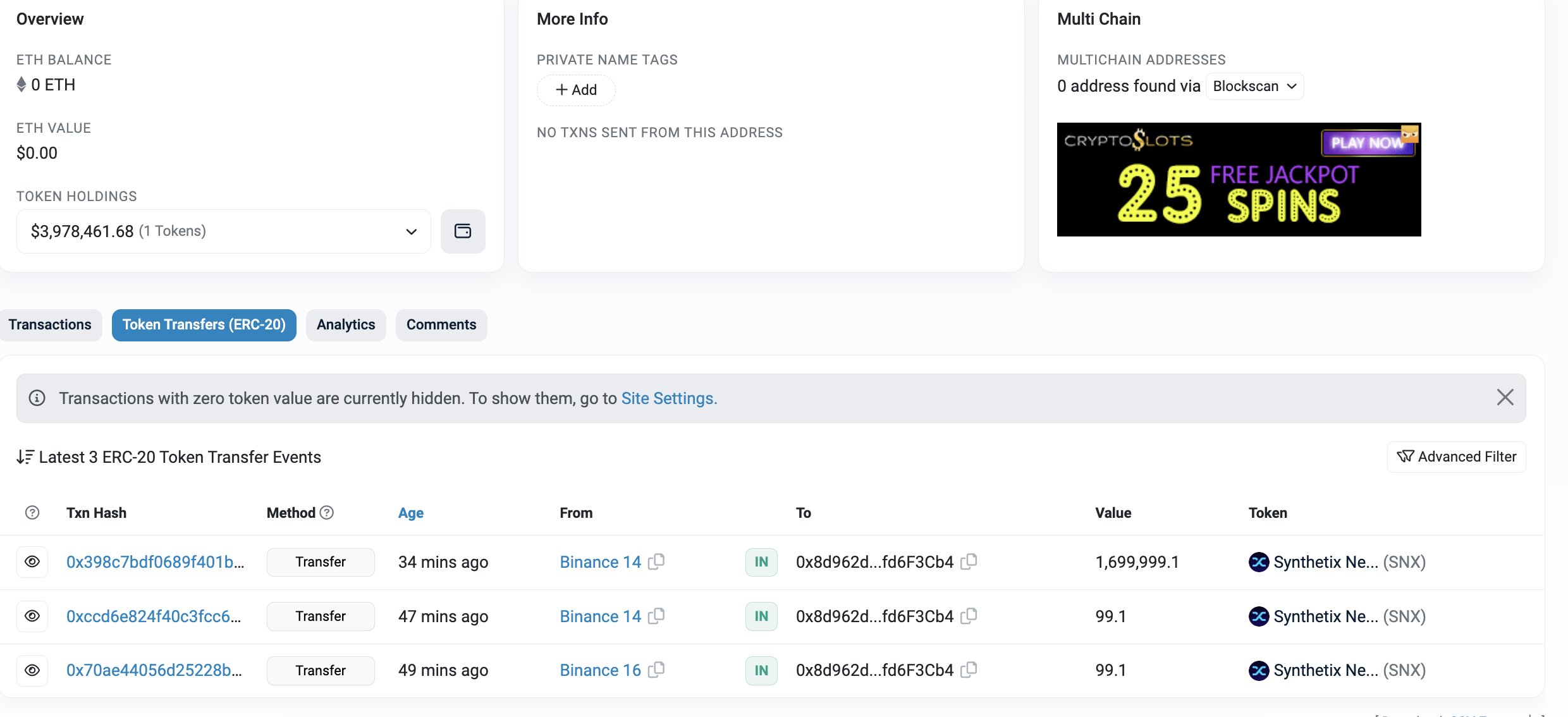Switch to the Transactions tab
Viewport: 1568px width, 717px height.
click(50, 325)
